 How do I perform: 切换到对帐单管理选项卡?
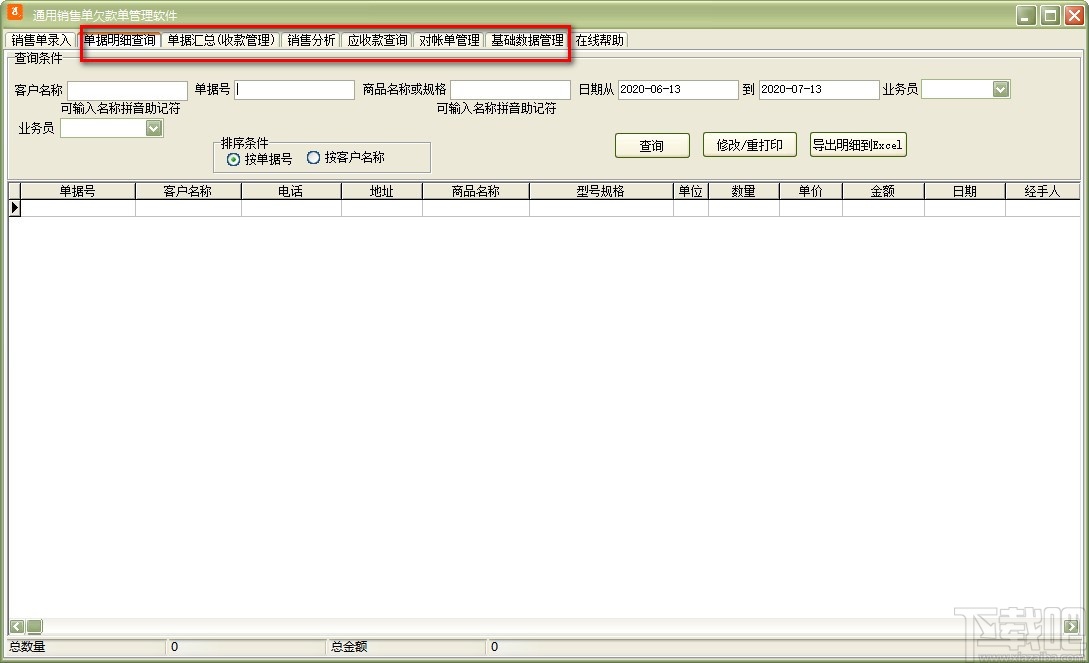(x=449, y=41)
